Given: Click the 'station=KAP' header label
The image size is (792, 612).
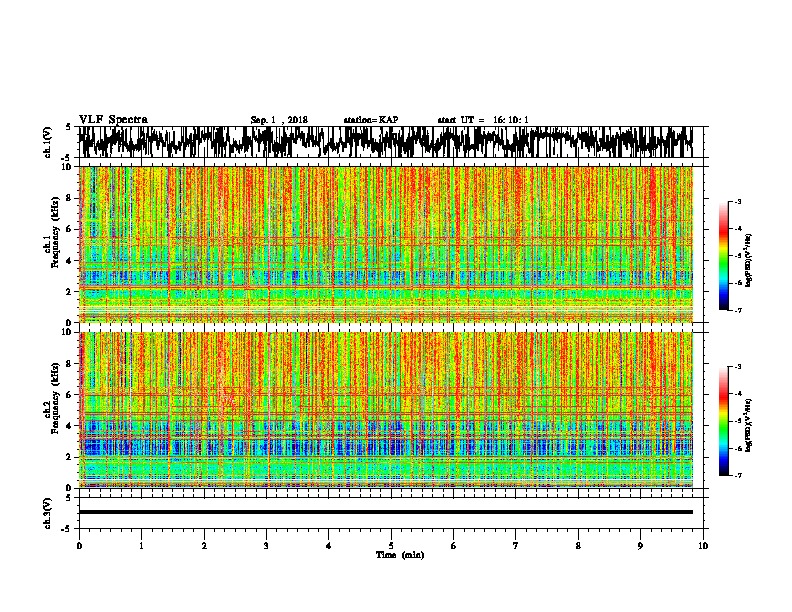Looking at the screenshot, I should point(371,120).
